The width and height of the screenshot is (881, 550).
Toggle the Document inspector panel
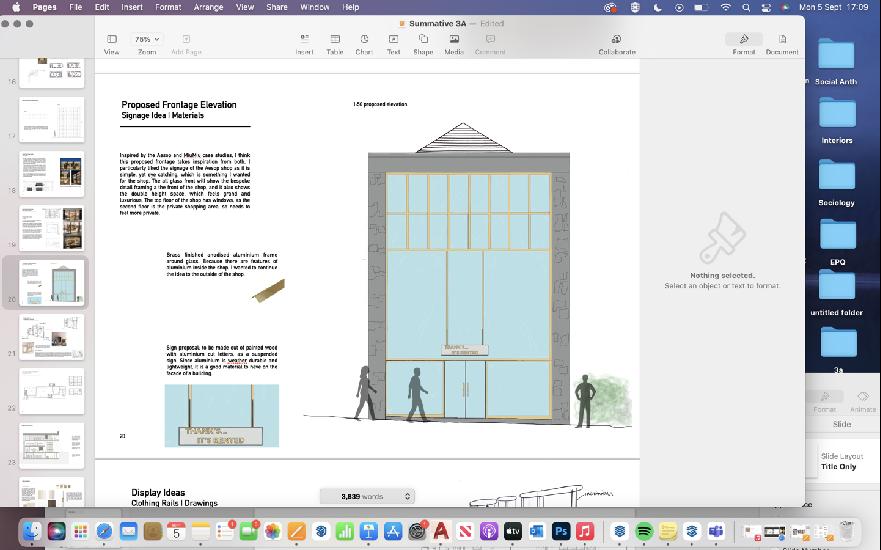click(x=782, y=39)
